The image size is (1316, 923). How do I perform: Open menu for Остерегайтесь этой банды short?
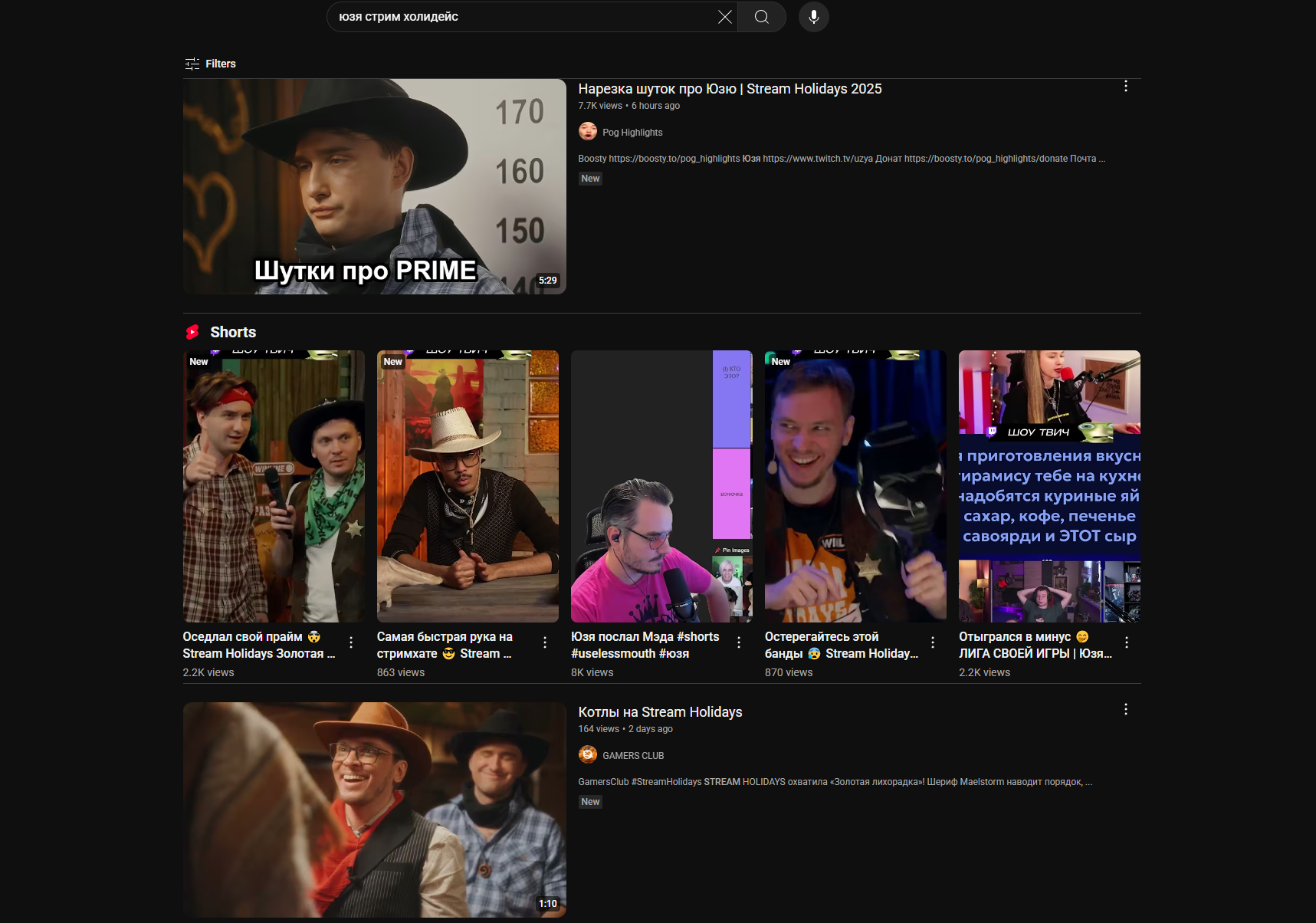[933, 642]
